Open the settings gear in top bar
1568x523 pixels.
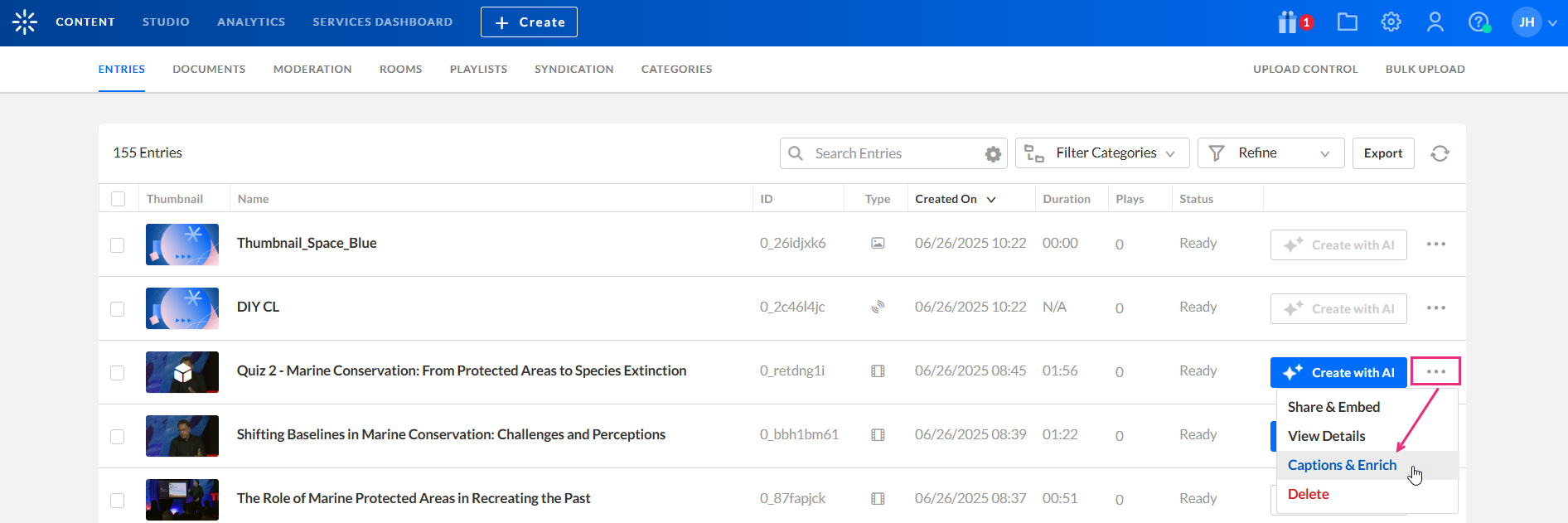1391,22
